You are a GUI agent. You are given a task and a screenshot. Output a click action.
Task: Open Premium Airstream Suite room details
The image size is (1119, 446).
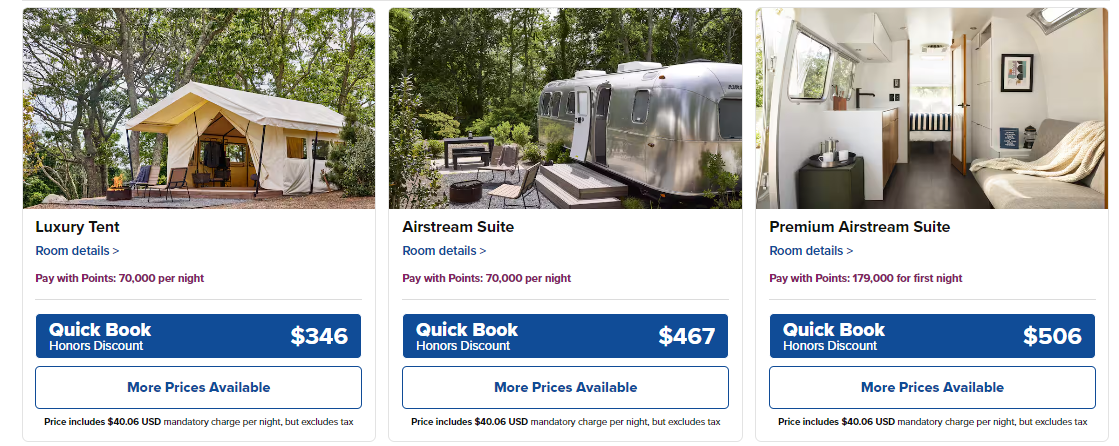(x=811, y=250)
